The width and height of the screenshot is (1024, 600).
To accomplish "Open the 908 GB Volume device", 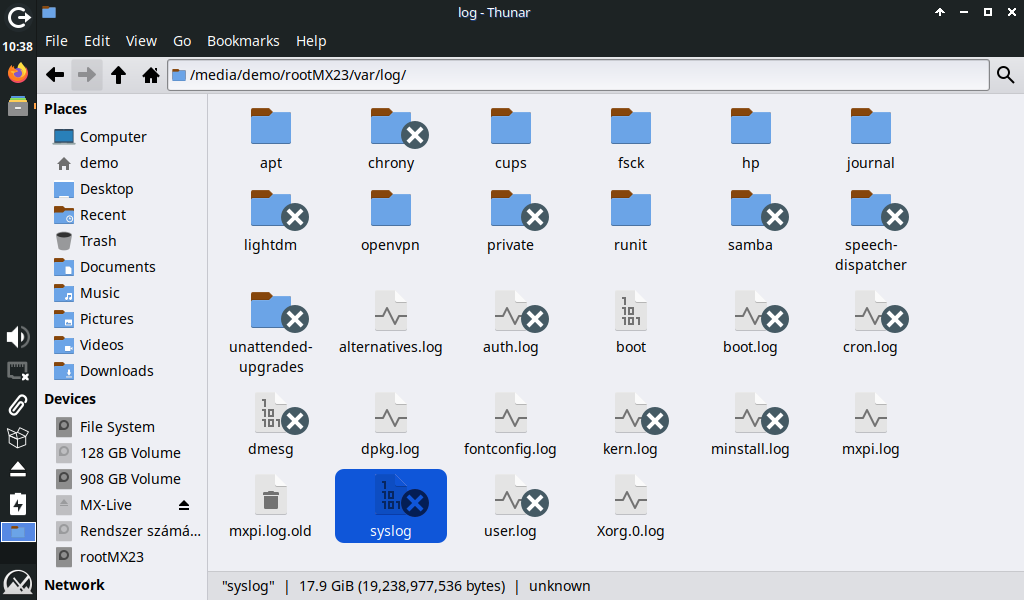I will [130, 479].
